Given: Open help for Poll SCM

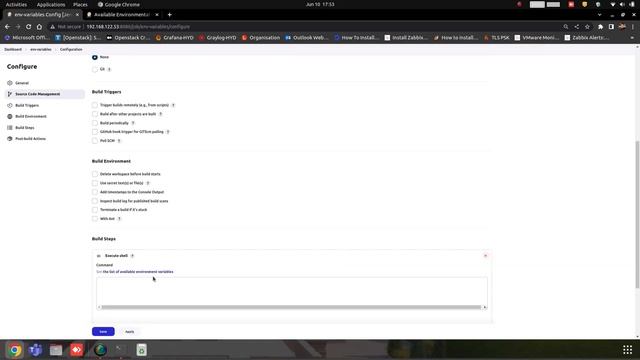Looking at the screenshot, I should (x=119, y=141).
